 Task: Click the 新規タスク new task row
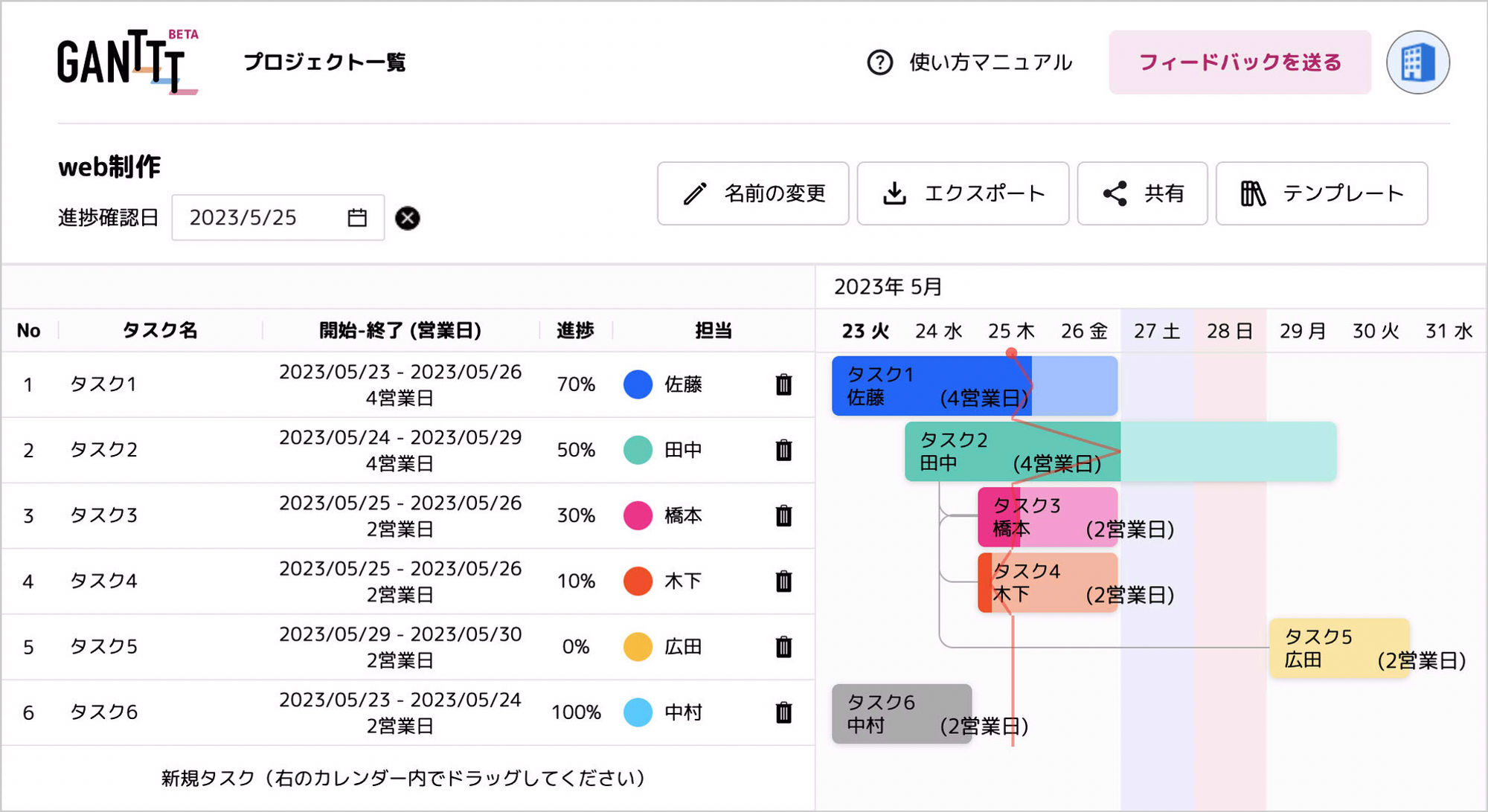pyautogui.click(x=408, y=778)
